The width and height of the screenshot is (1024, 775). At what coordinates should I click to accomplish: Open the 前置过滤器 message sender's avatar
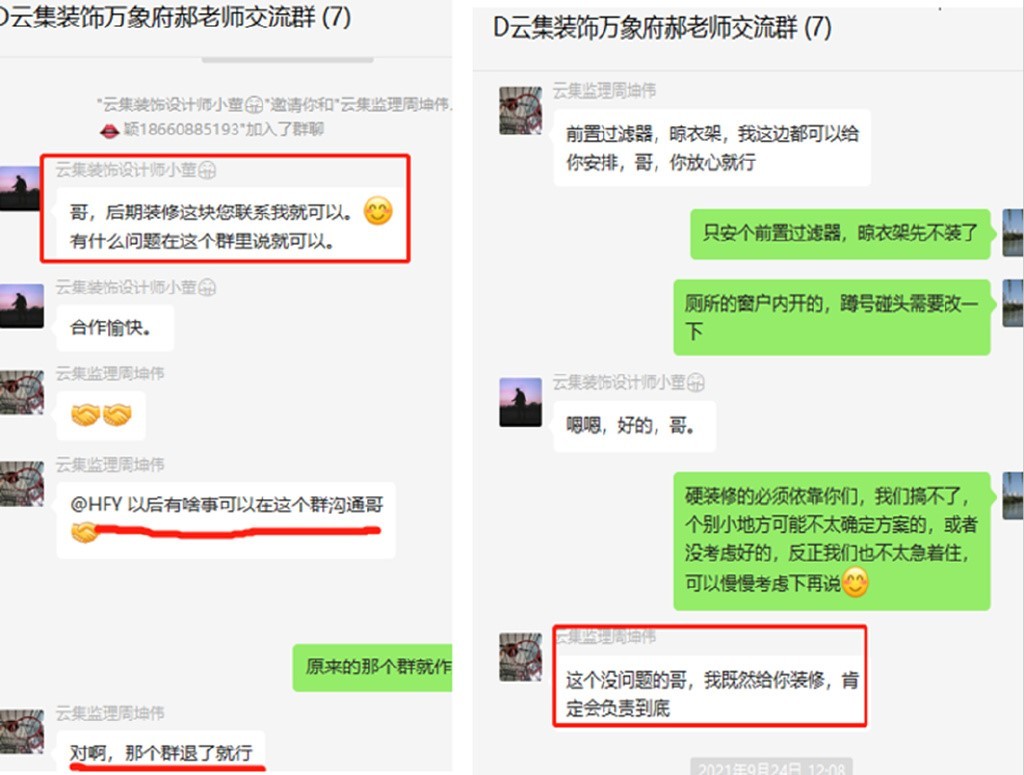[x=520, y=111]
